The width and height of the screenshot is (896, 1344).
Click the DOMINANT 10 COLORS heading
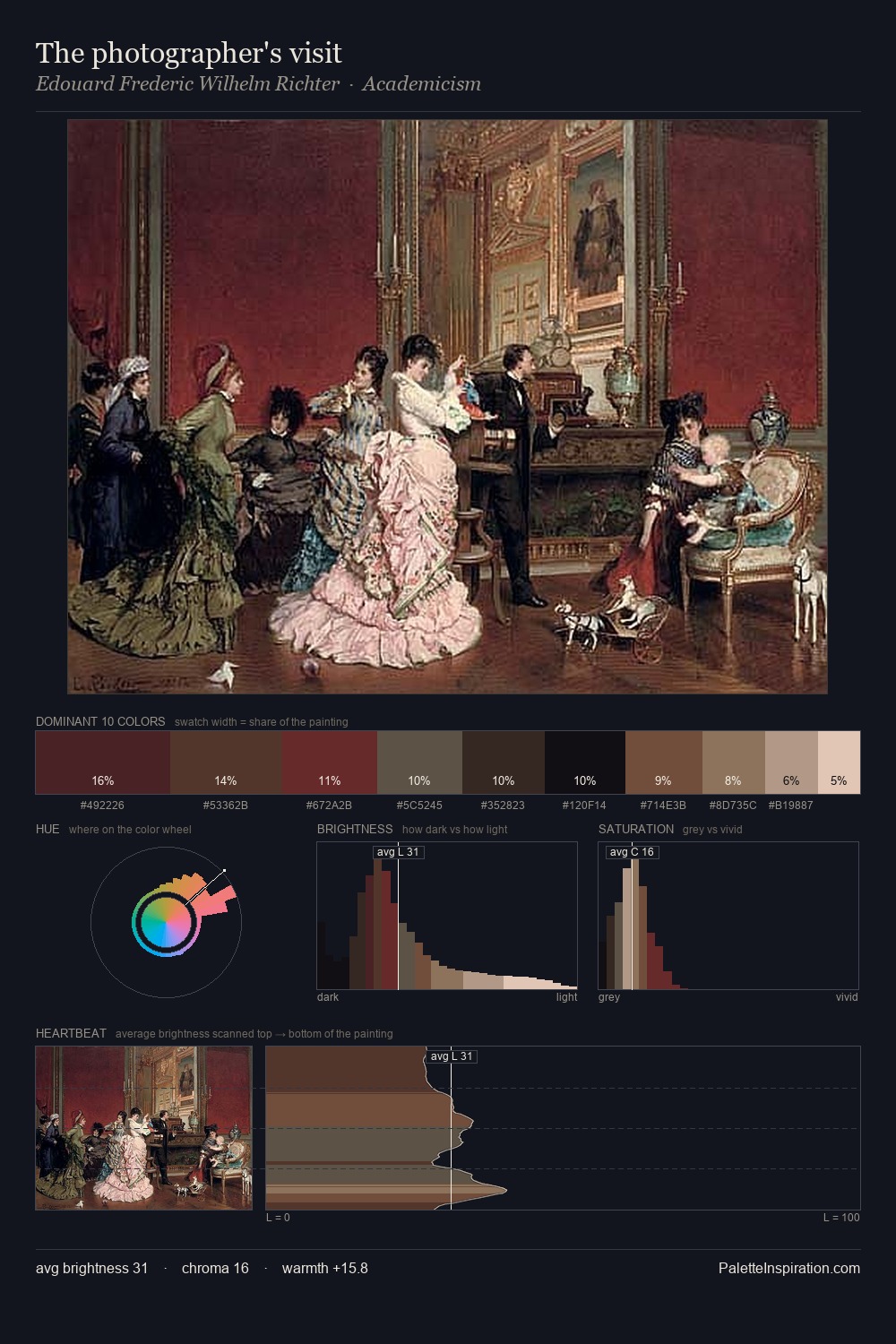pyautogui.click(x=100, y=721)
